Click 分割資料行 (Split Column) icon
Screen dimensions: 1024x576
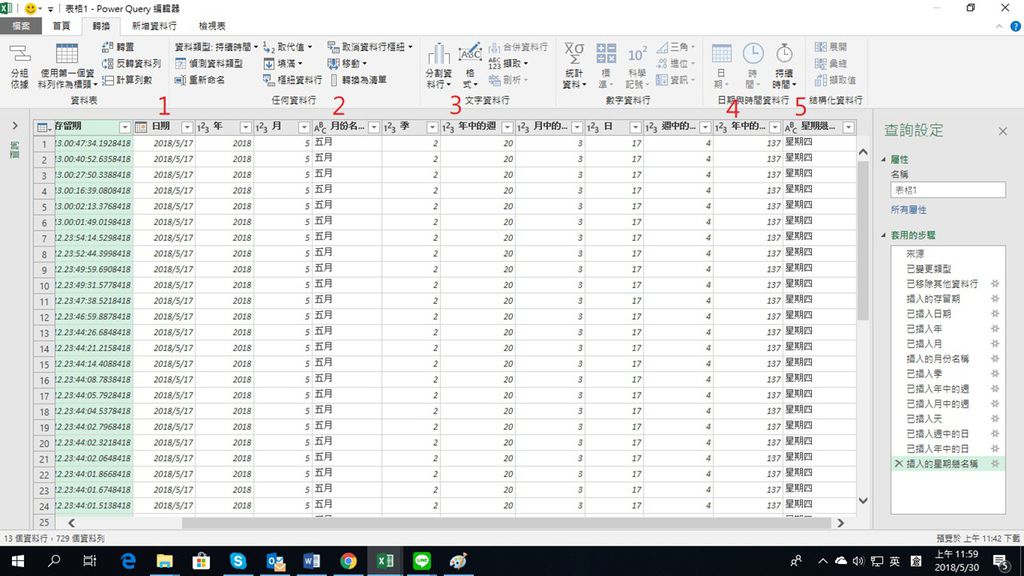pyautogui.click(x=438, y=54)
